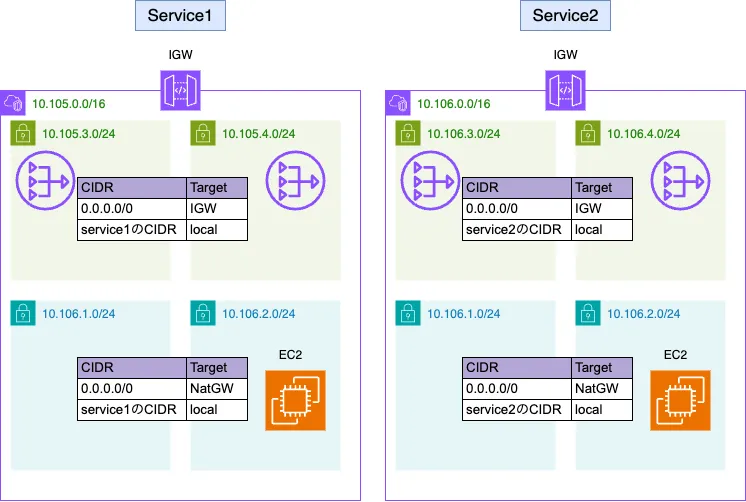746x502 pixels.
Task: Click the NAT gateway icon in subnet 10.105.3.0/24
Action: click(x=45, y=181)
